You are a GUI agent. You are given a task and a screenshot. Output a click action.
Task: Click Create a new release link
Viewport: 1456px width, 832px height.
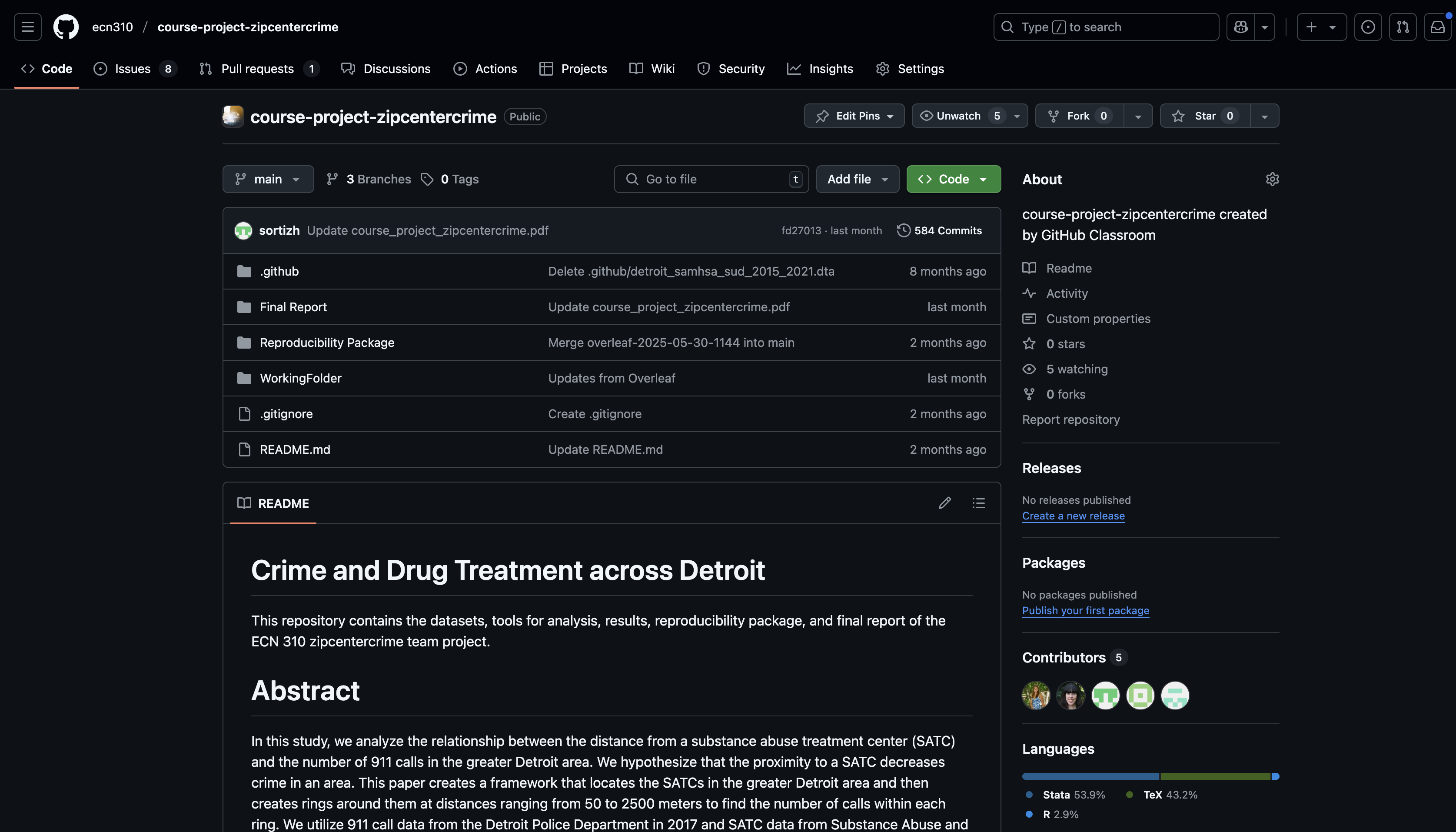1073,516
